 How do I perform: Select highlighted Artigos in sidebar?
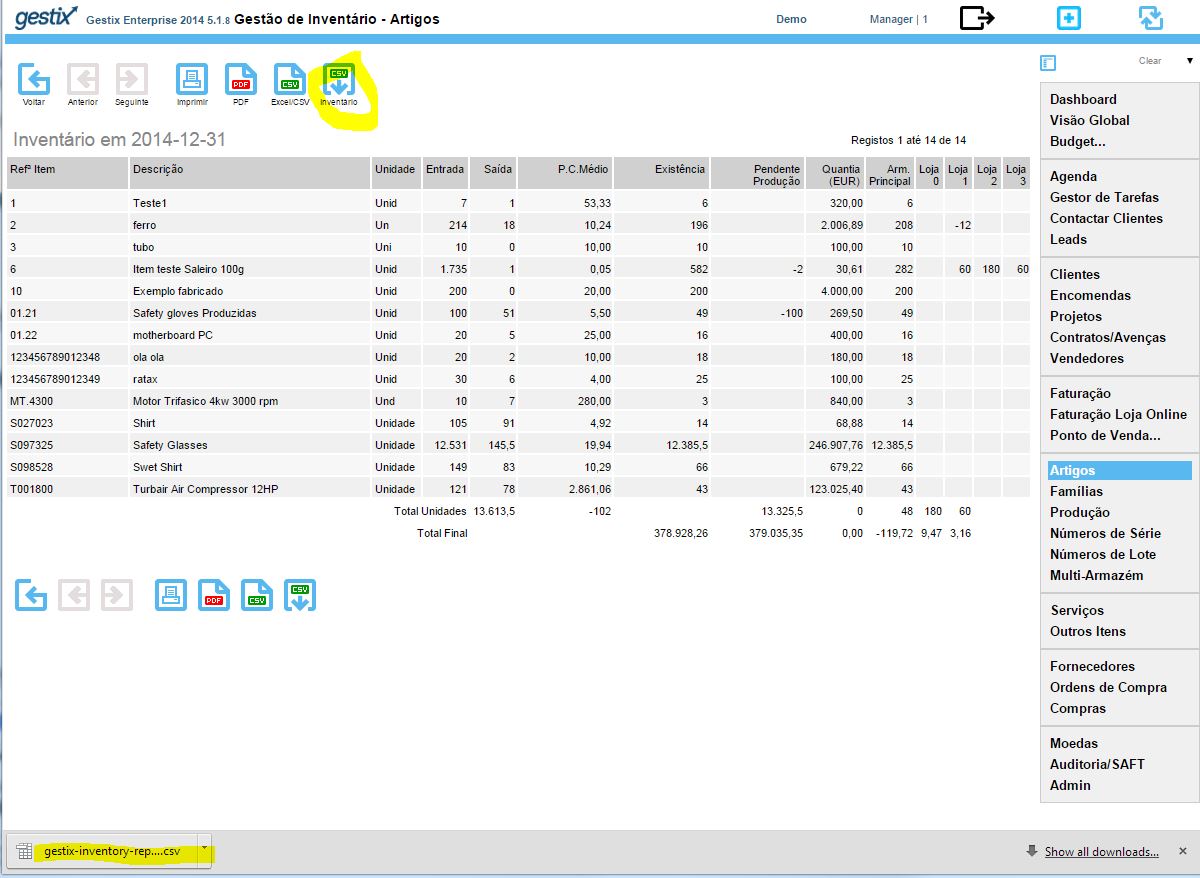(1120, 470)
